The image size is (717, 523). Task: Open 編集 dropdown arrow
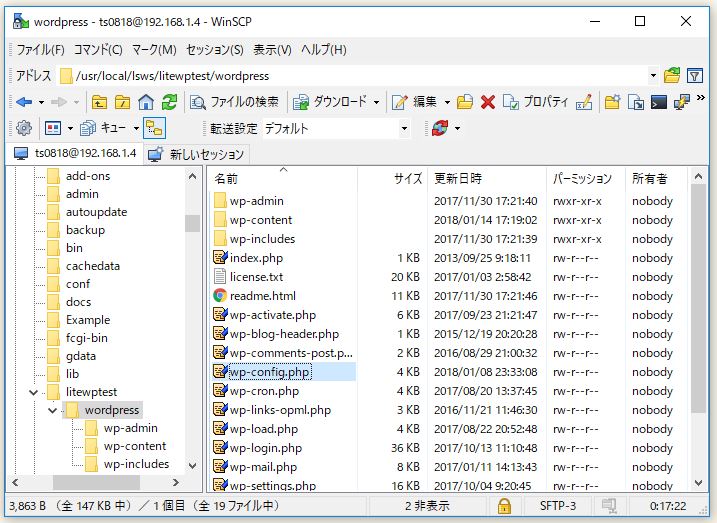[x=447, y=102]
